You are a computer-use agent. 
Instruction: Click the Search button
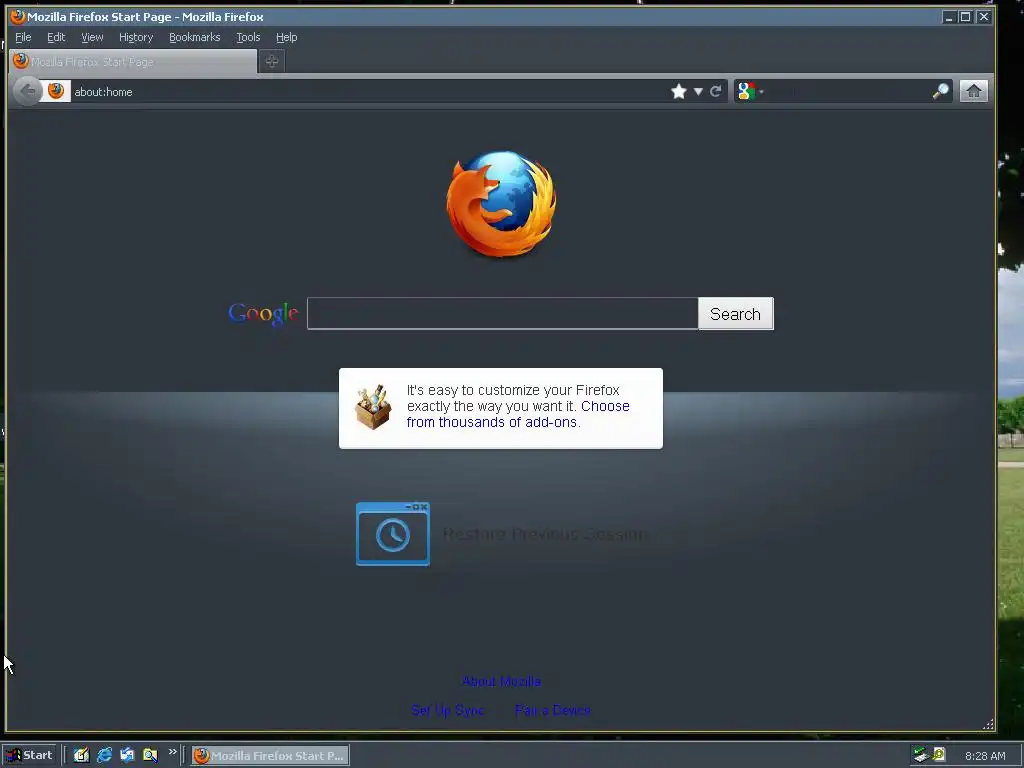click(735, 313)
